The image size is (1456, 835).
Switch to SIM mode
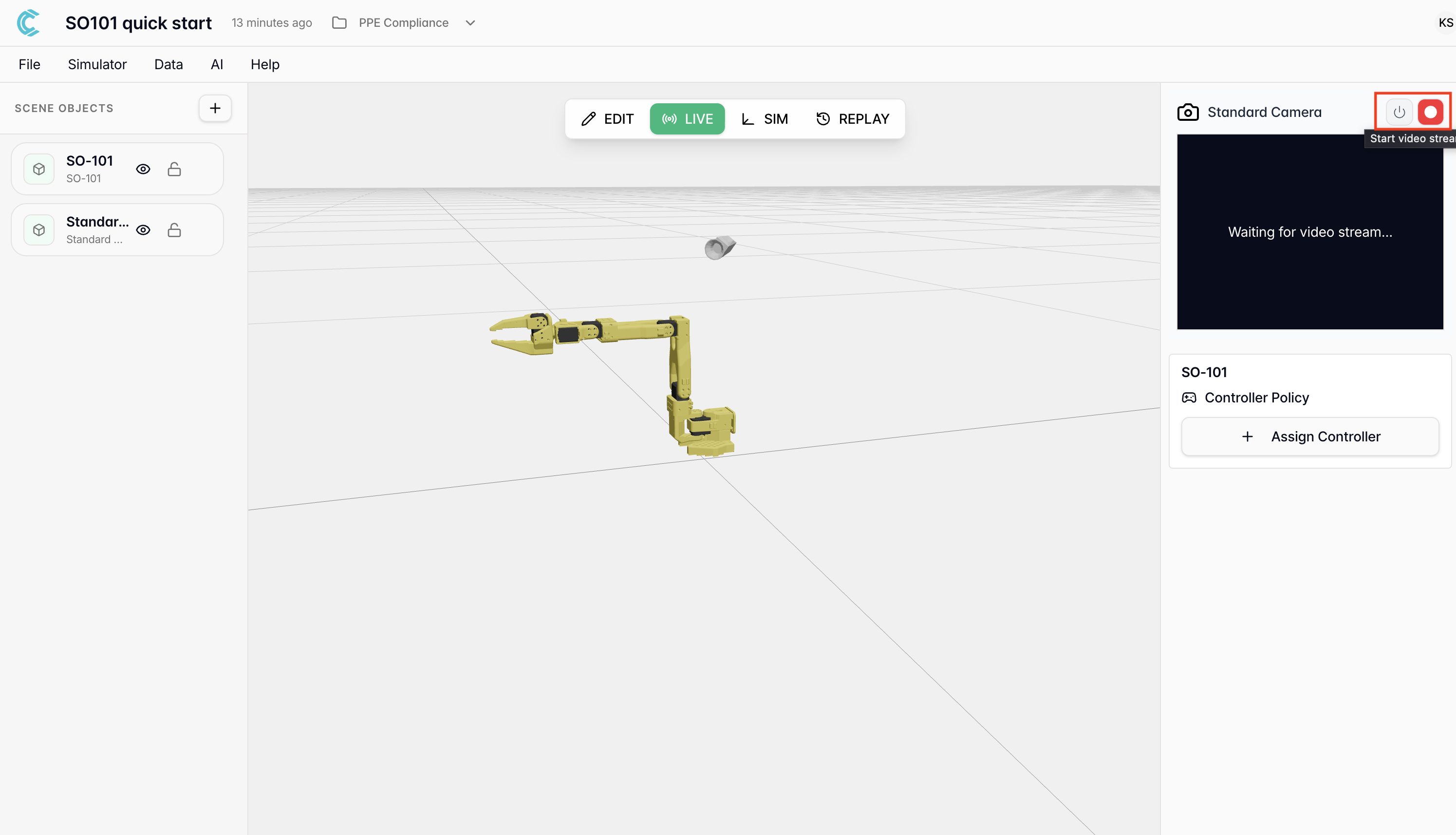point(765,119)
